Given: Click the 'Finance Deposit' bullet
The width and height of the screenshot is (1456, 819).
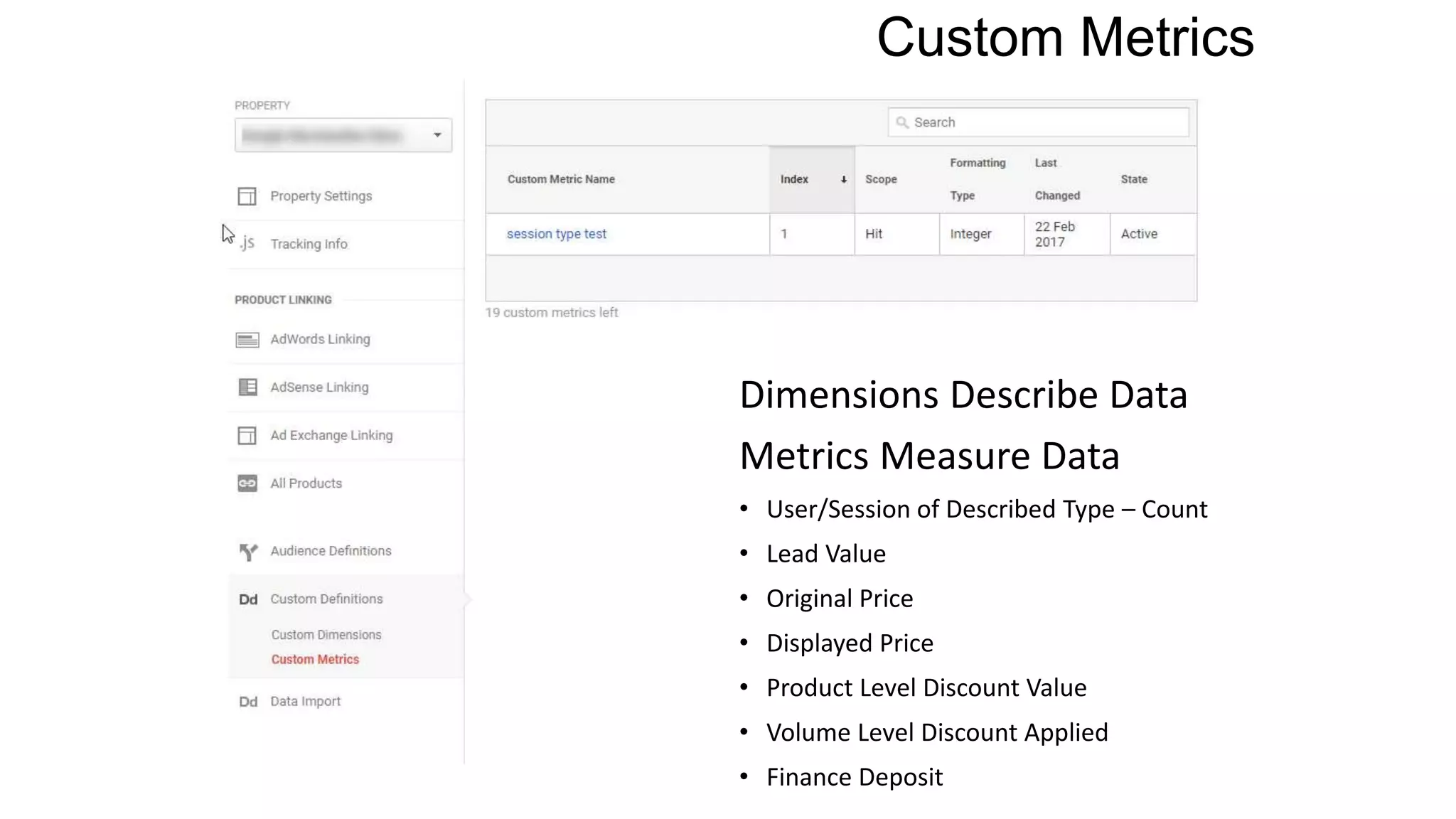Looking at the screenshot, I should pos(855,778).
